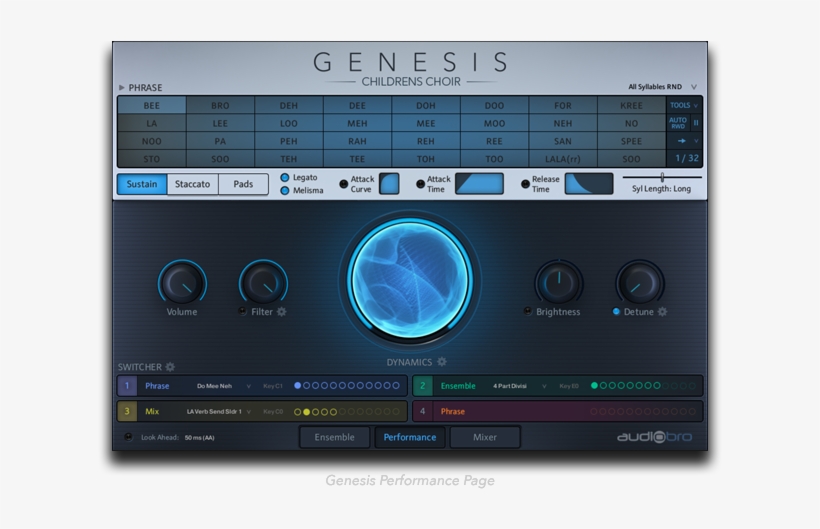Click the second dot in the Mix row
Screen dimensions: 820x529
[306, 412]
